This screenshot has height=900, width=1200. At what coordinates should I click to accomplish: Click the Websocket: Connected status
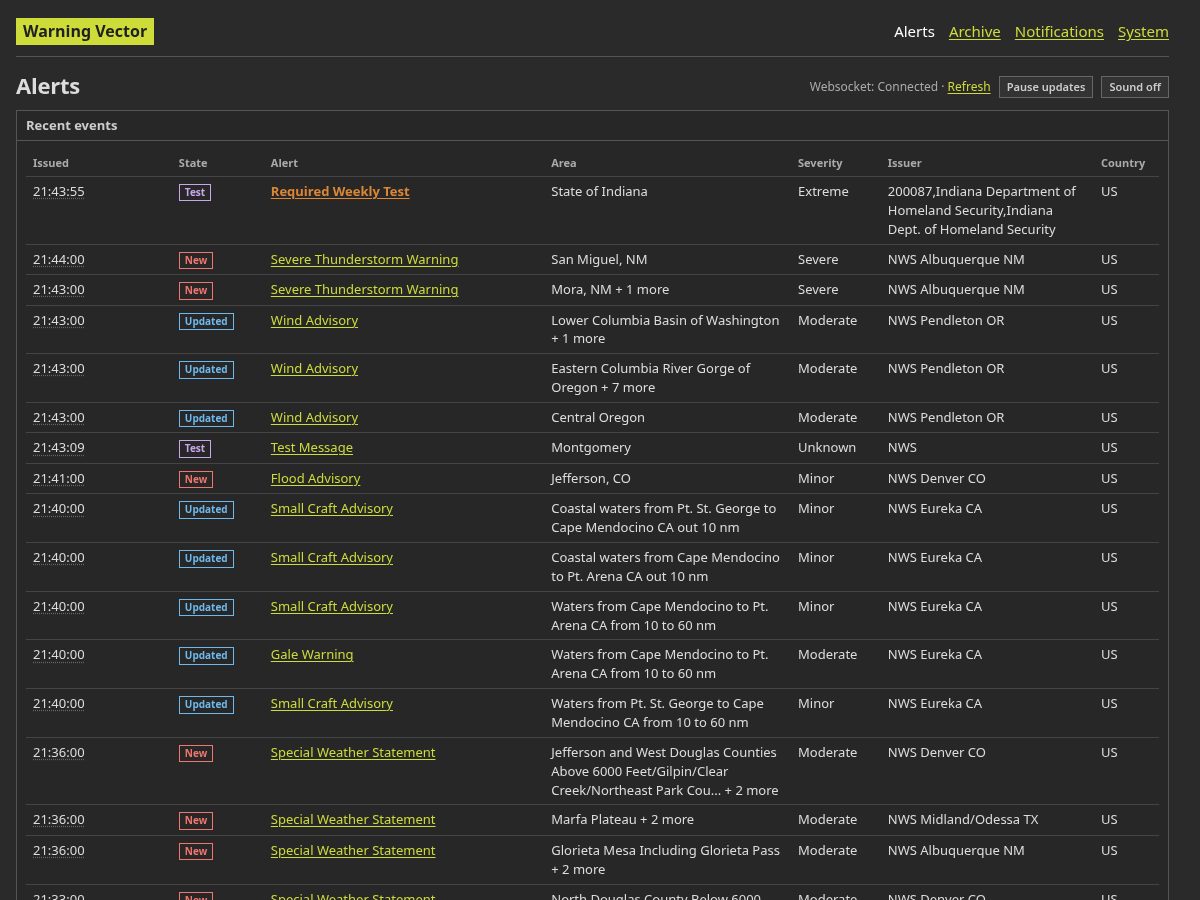pos(874,87)
